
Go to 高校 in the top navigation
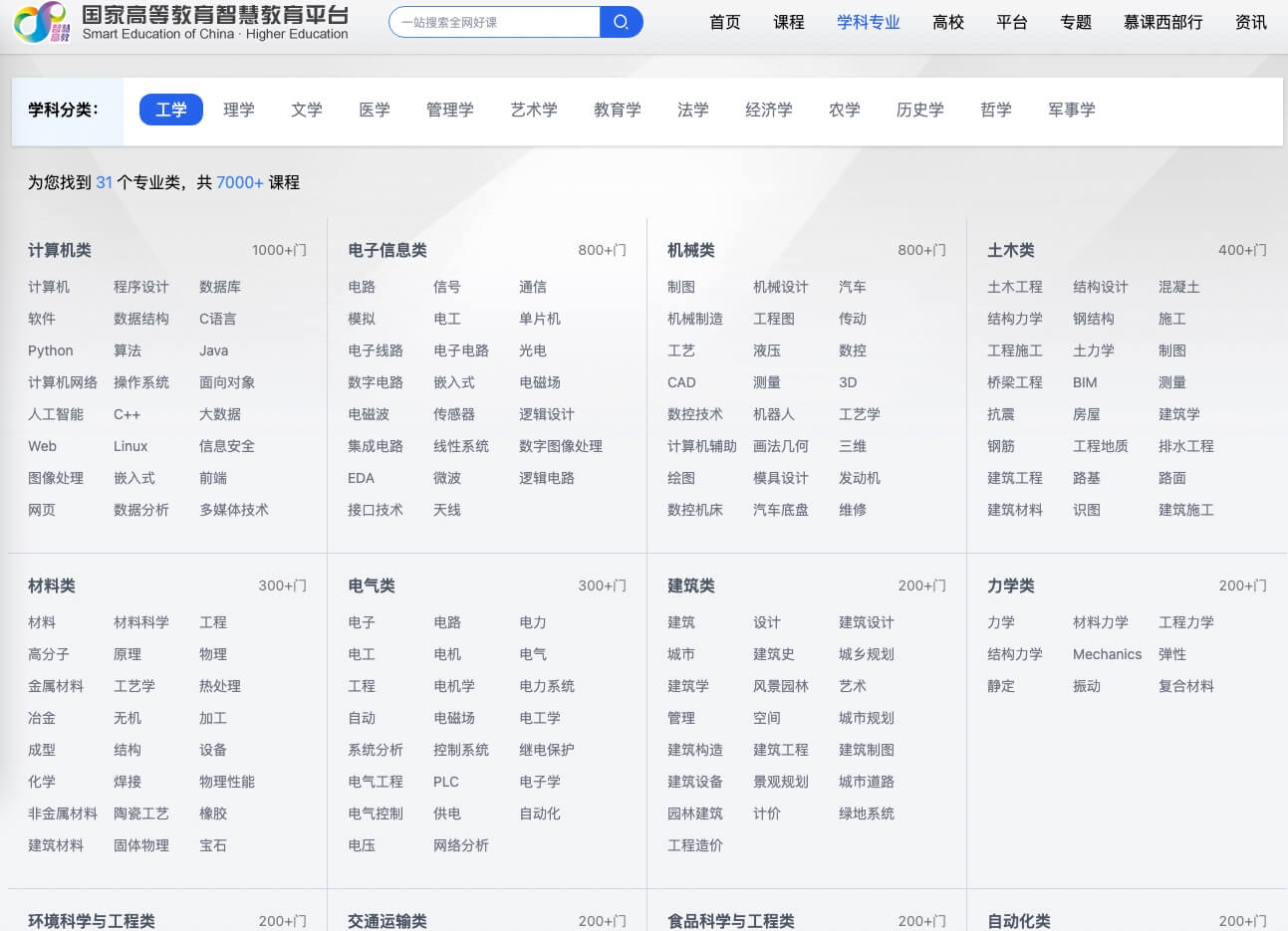point(947,22)
